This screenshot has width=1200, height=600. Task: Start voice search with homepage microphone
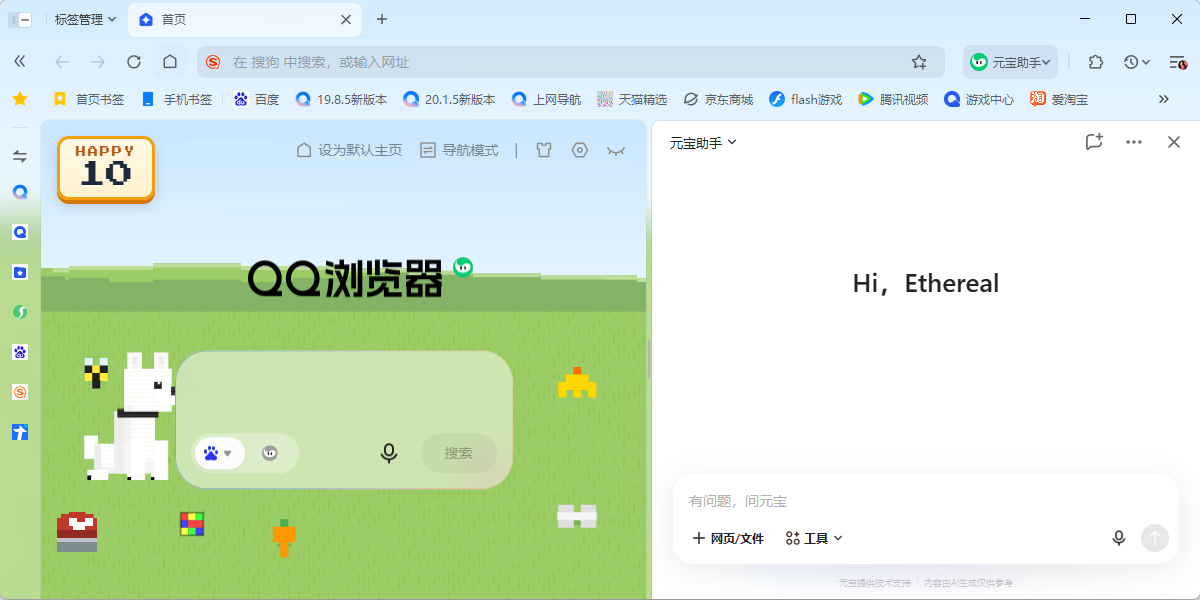pyautogui.click(x=389, y=453)
